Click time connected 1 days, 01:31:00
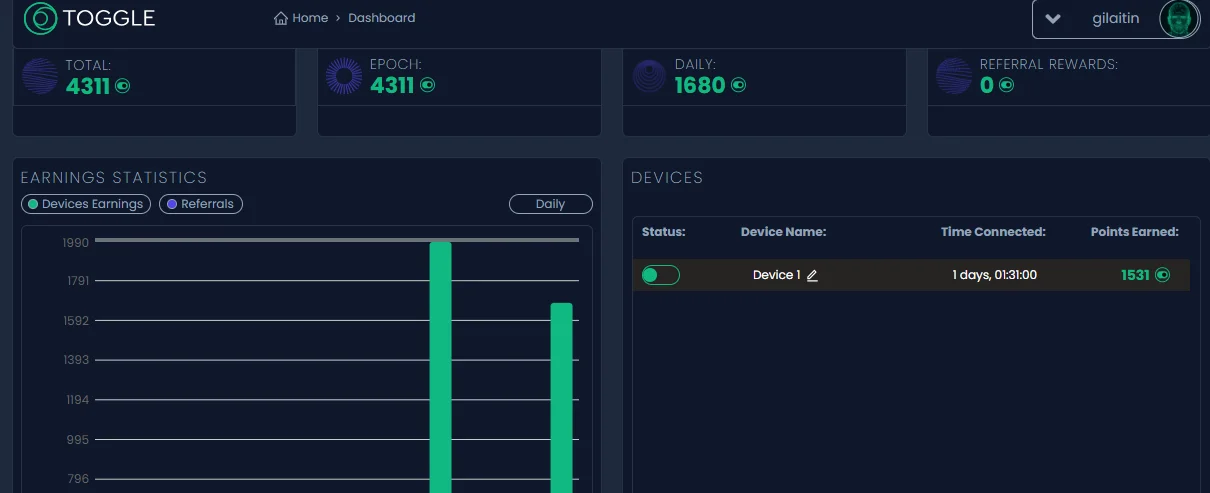 pos(994,275)
